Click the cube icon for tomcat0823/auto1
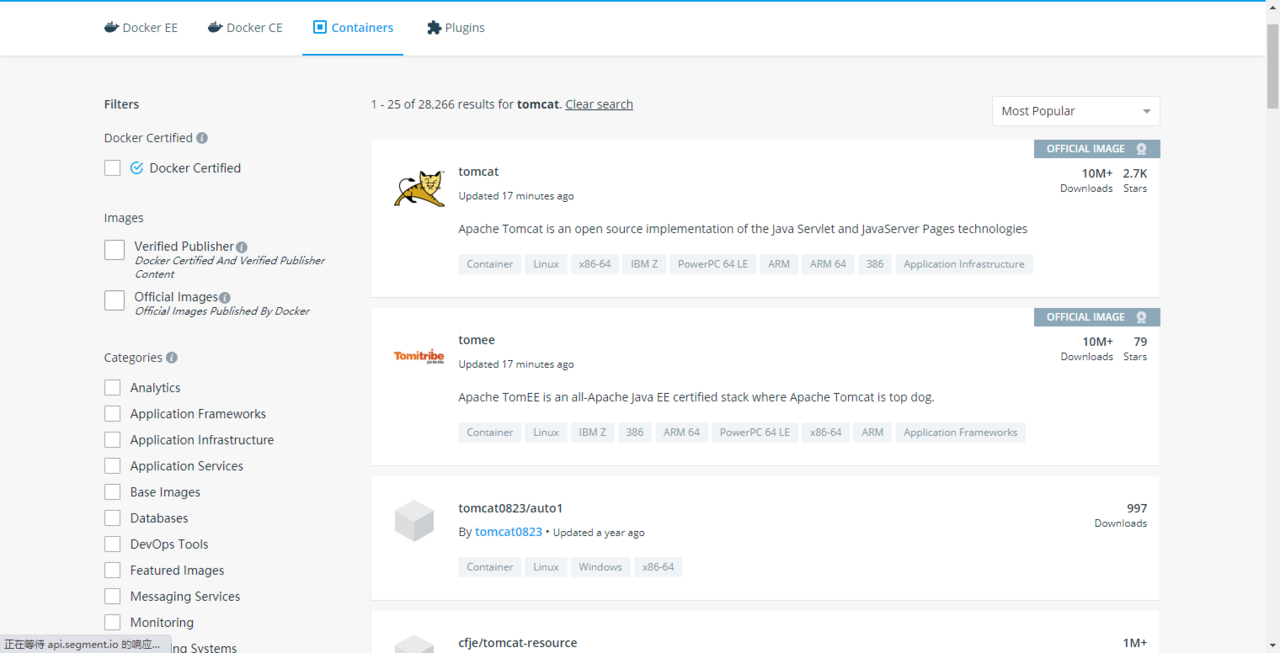 tap(414, 521)
